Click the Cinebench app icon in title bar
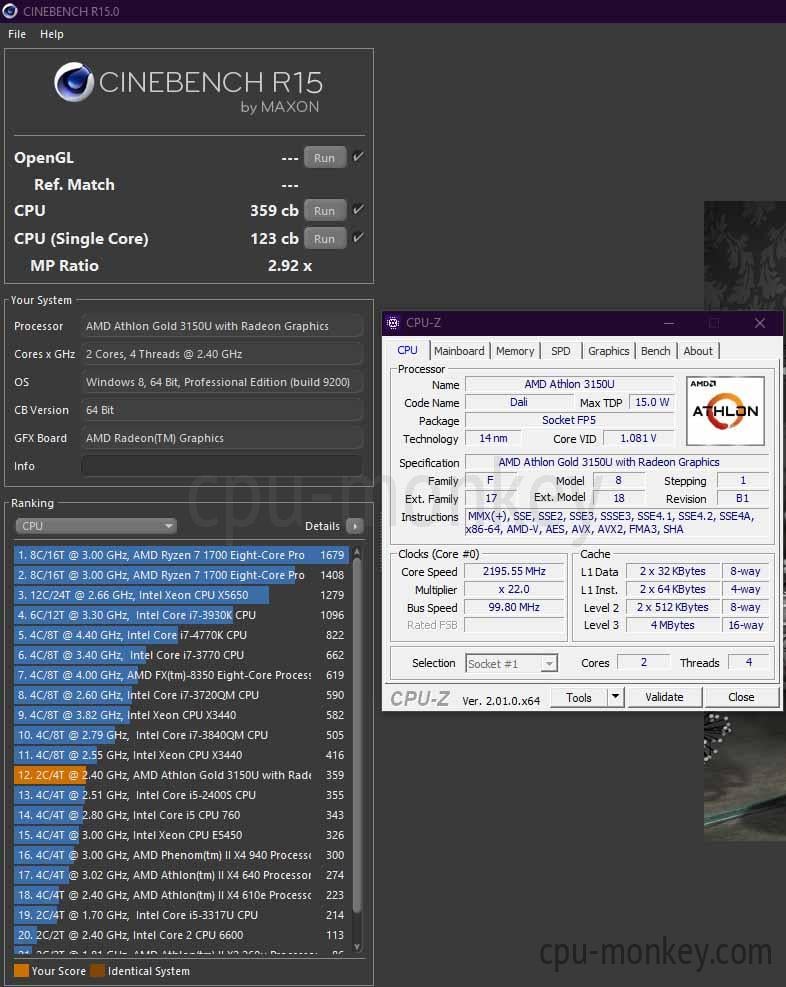This screenshot has width=786, height=987. click(x=9, y=11)
